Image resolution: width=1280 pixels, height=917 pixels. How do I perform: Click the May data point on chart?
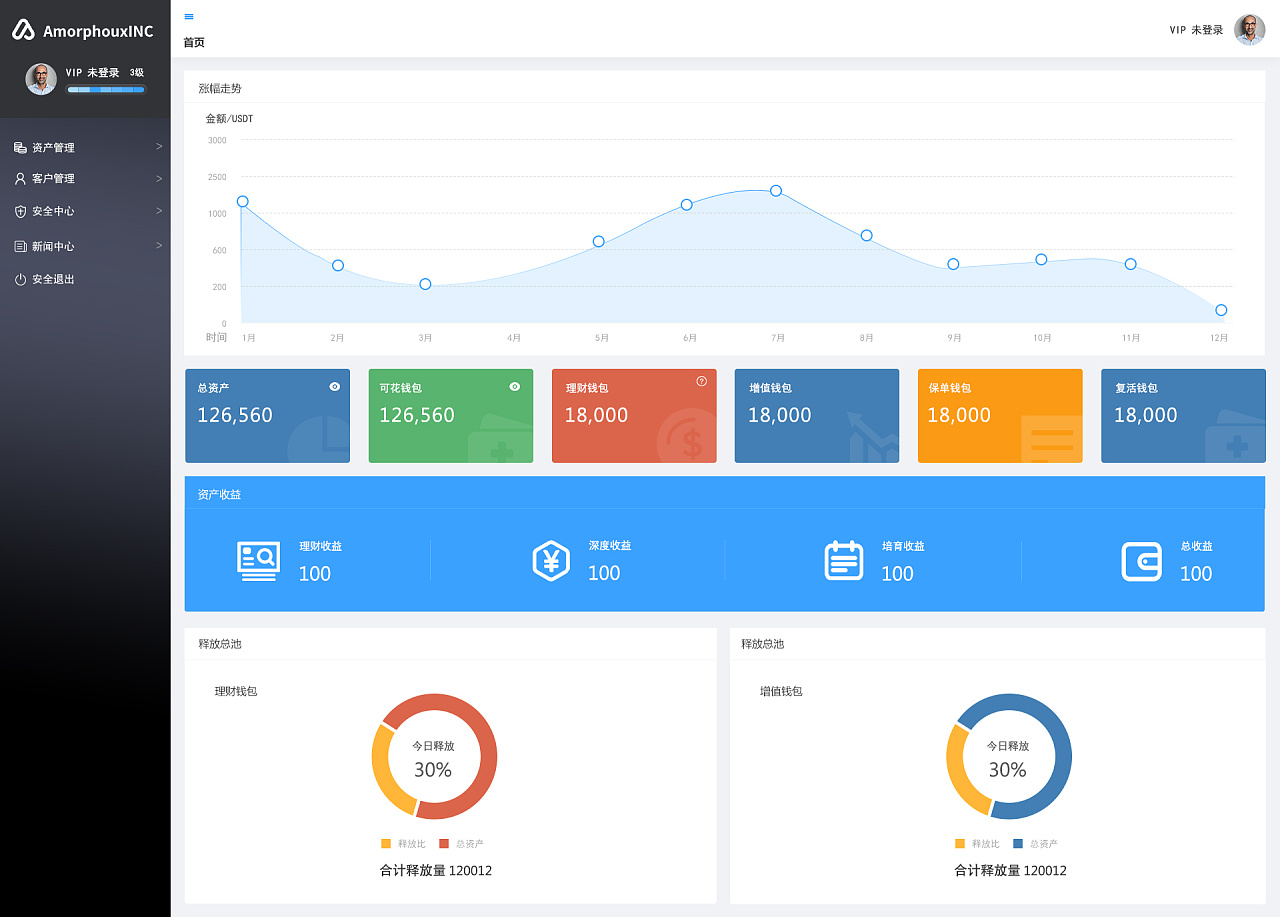(x=598, y=241)
